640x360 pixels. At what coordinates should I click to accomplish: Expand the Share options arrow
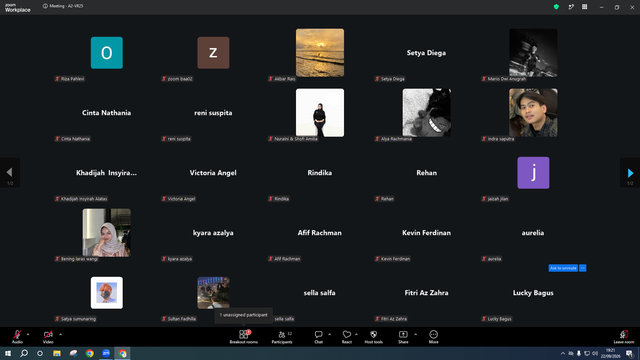coord(416,335)
